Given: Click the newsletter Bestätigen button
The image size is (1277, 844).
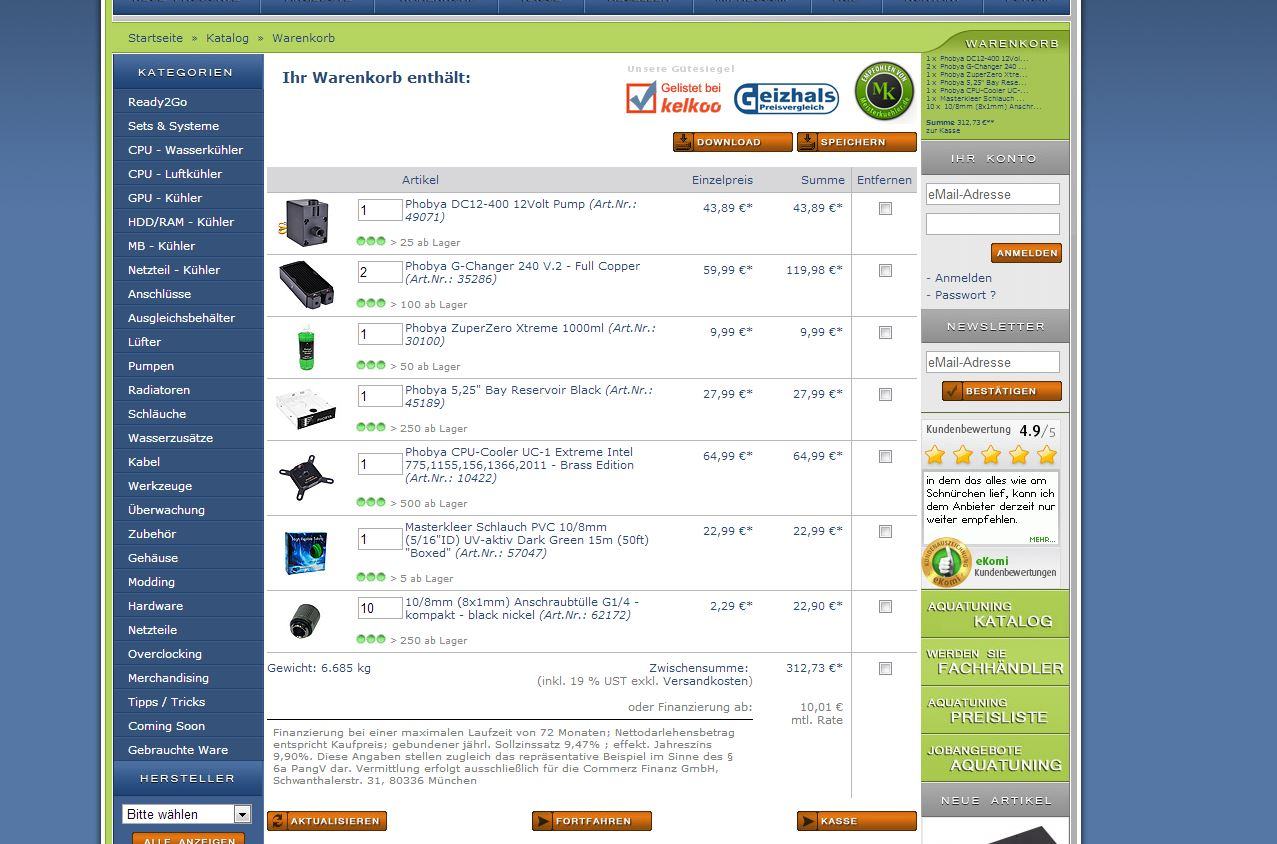Looking at the screenshot, I should click(x=1001, y=391).
